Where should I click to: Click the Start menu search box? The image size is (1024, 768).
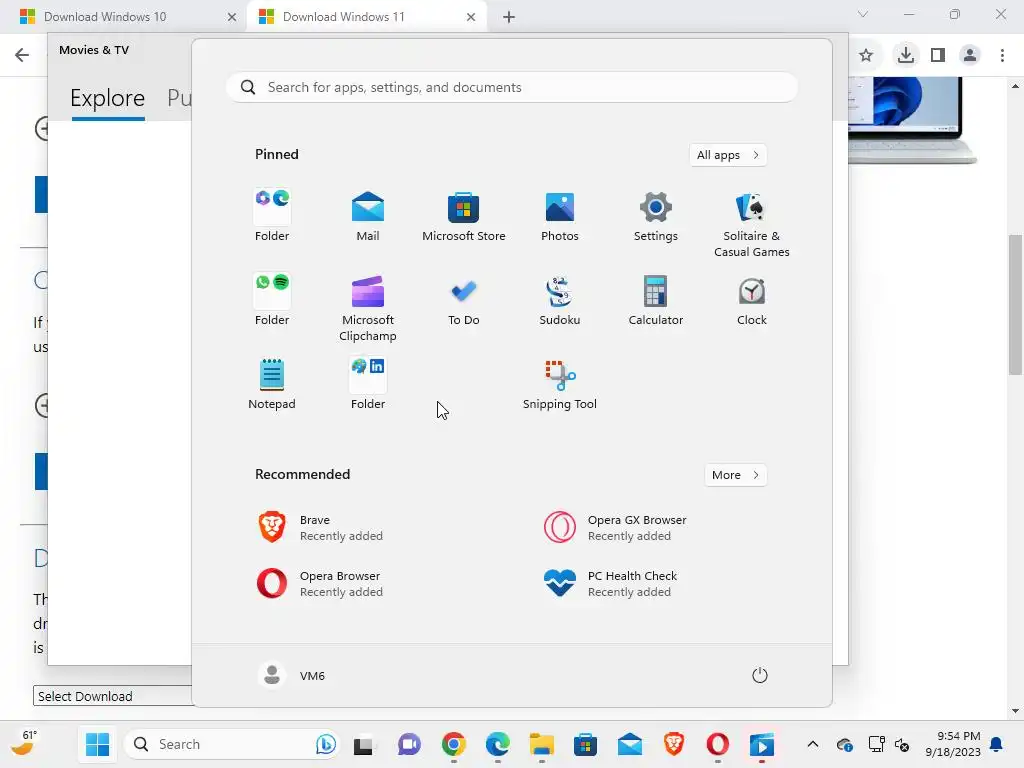point(512,88)
